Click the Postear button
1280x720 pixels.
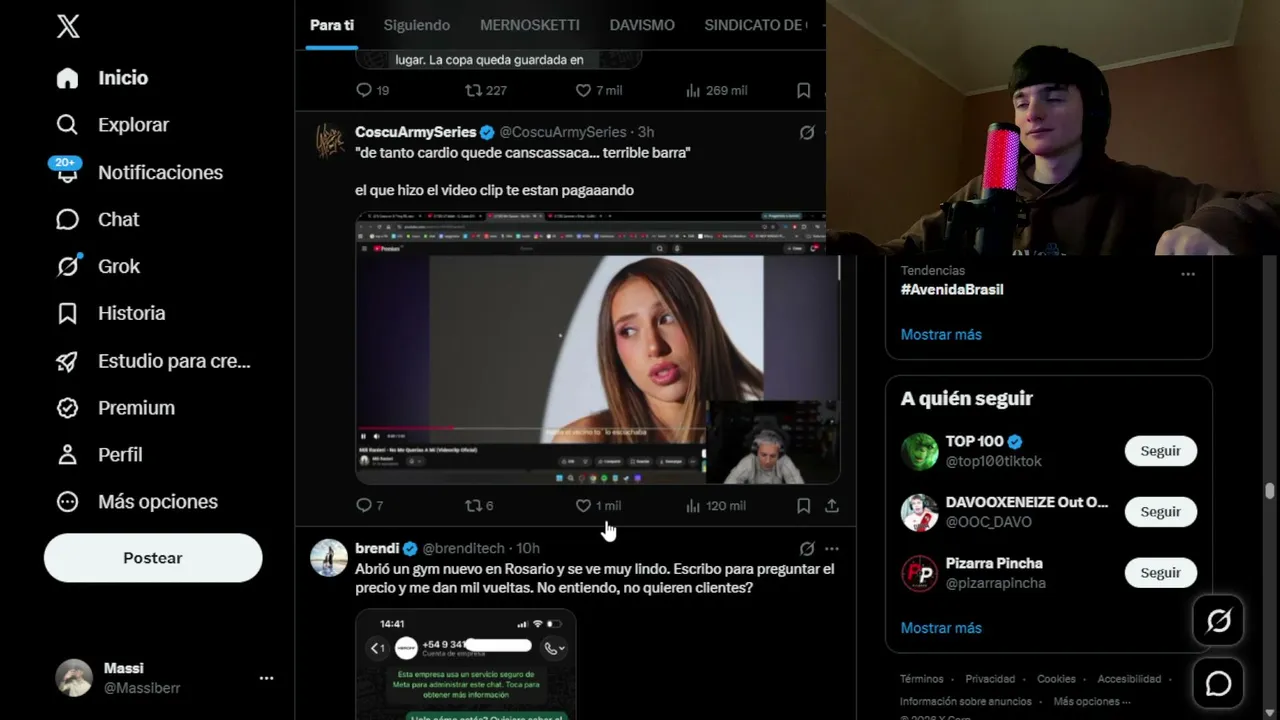click(153, 558)
